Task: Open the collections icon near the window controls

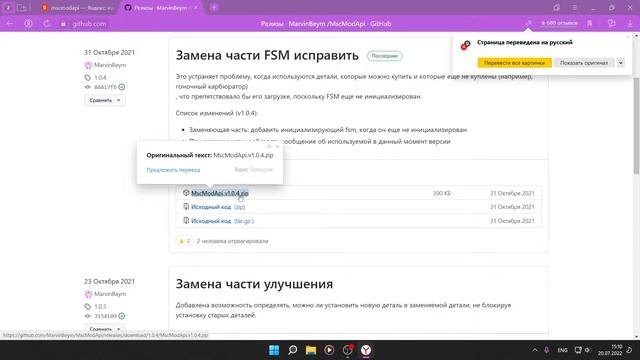Action: (557, 8)
